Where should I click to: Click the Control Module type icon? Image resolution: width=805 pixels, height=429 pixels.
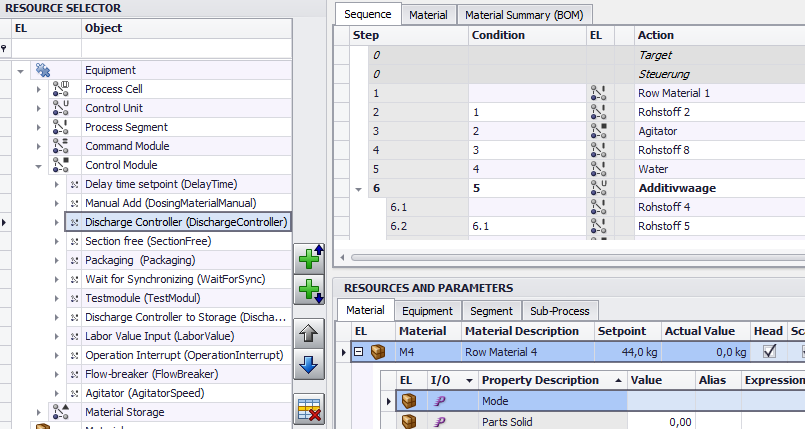point(61,165)
